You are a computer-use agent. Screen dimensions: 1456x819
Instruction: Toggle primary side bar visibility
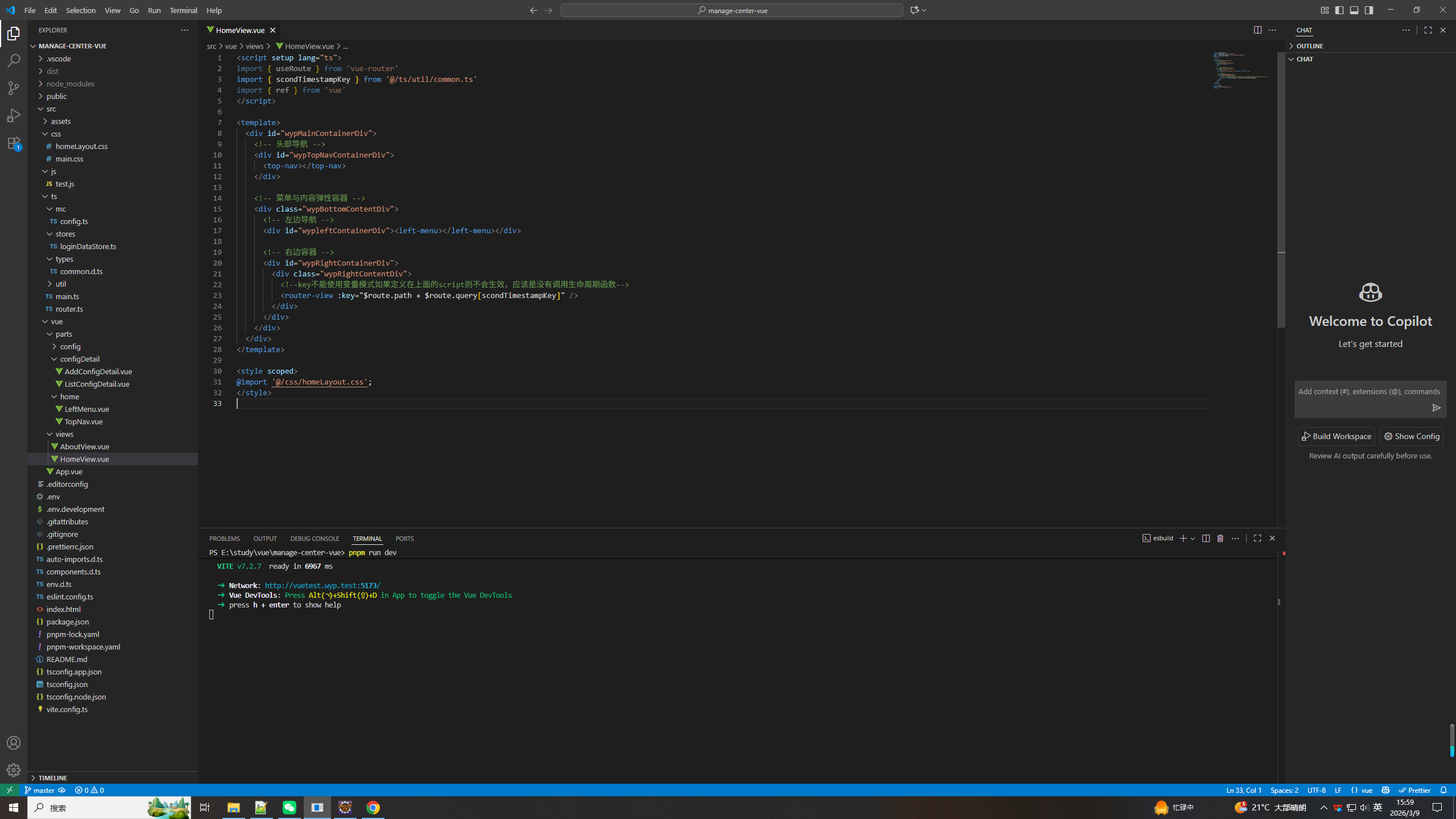[x=1339, y=10]
